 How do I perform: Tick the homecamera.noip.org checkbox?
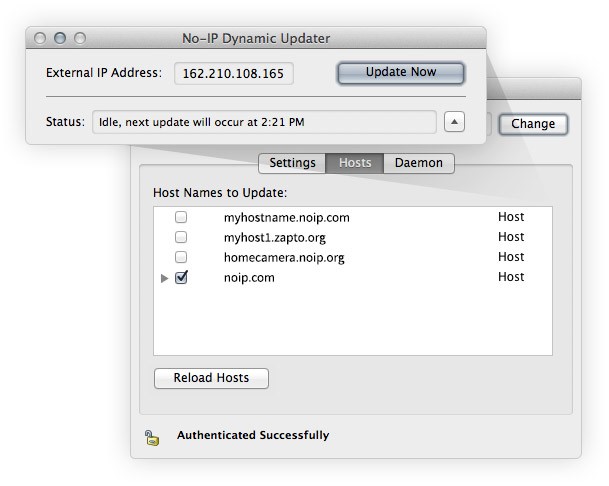pos(181,257)
